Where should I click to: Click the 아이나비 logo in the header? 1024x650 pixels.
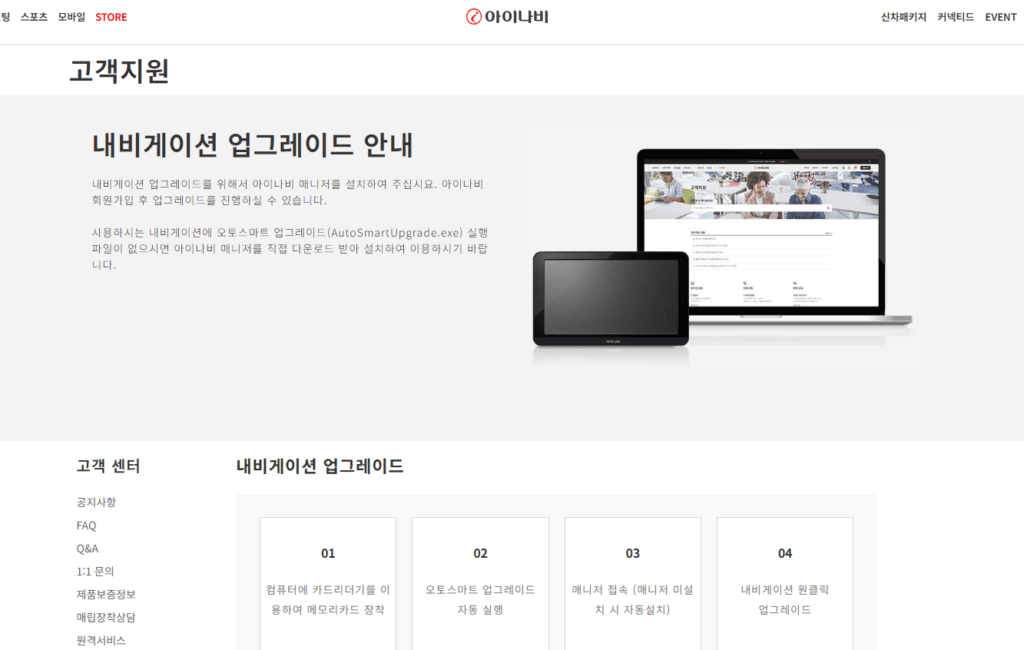507,16
